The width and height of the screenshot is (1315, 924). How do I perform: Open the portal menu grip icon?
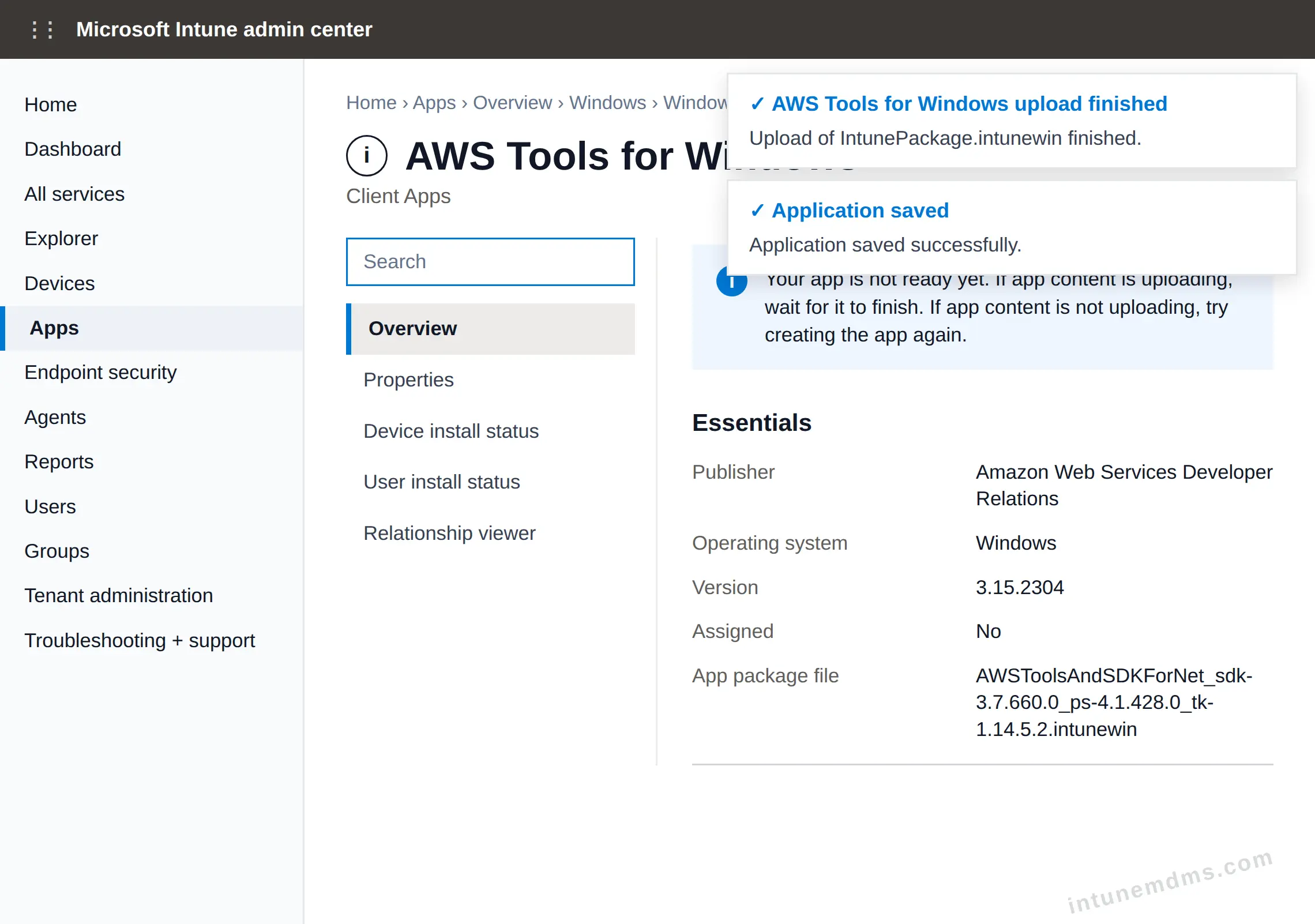click(x=43, y=29)
